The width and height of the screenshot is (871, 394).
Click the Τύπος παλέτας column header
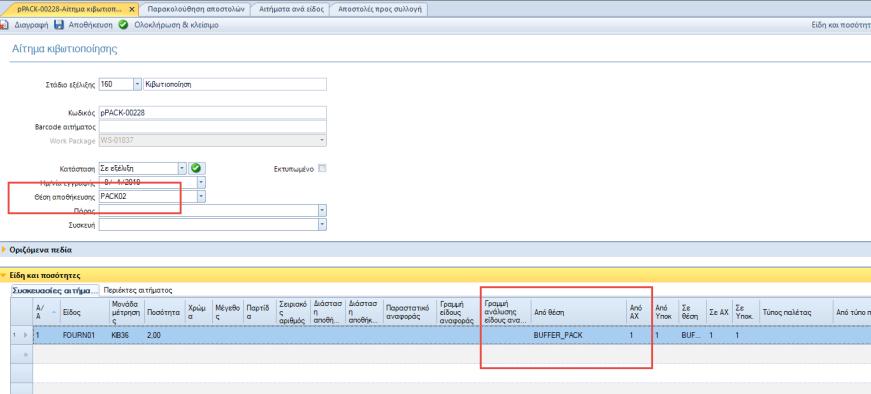point(795,312)
